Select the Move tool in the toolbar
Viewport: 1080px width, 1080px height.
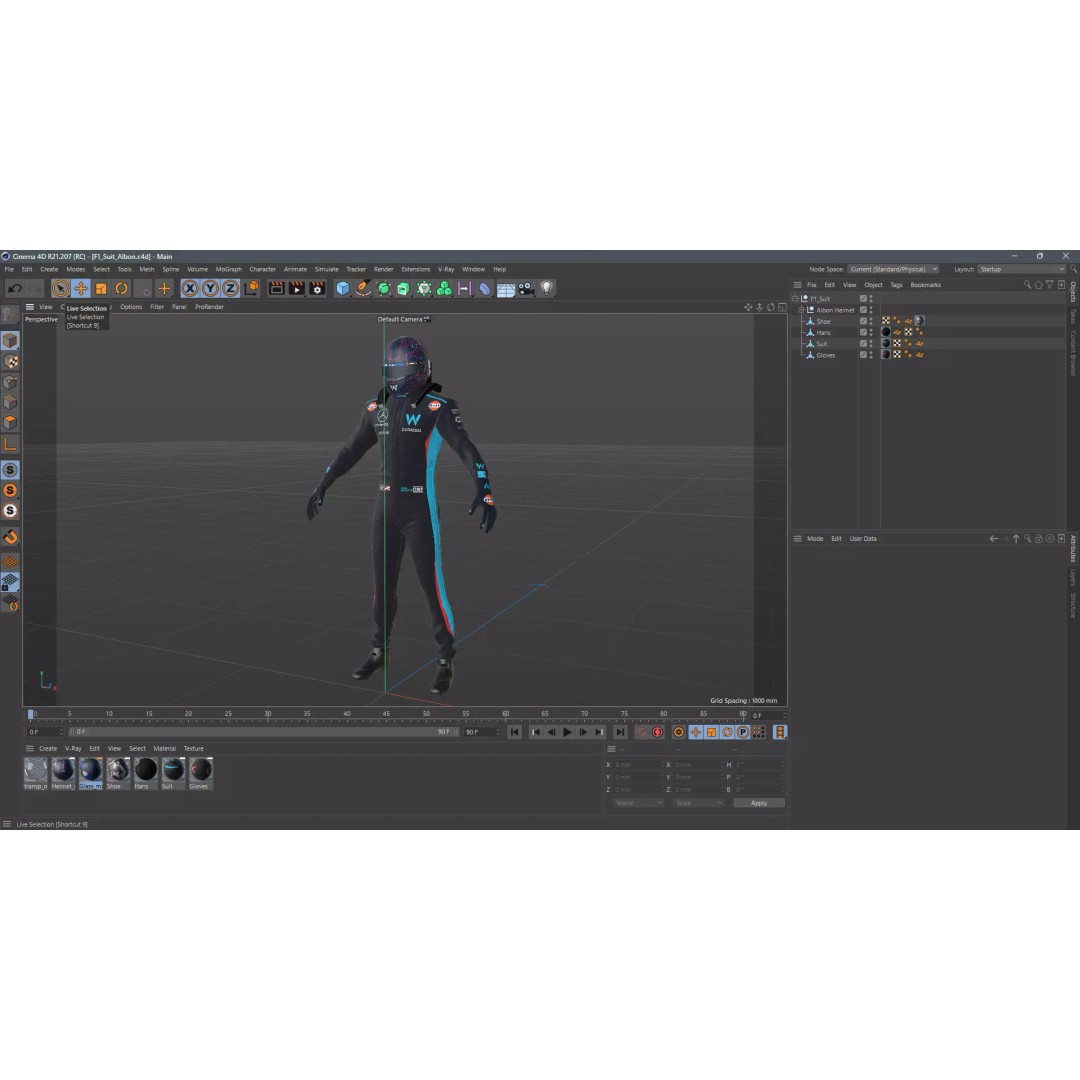(80, 289)
